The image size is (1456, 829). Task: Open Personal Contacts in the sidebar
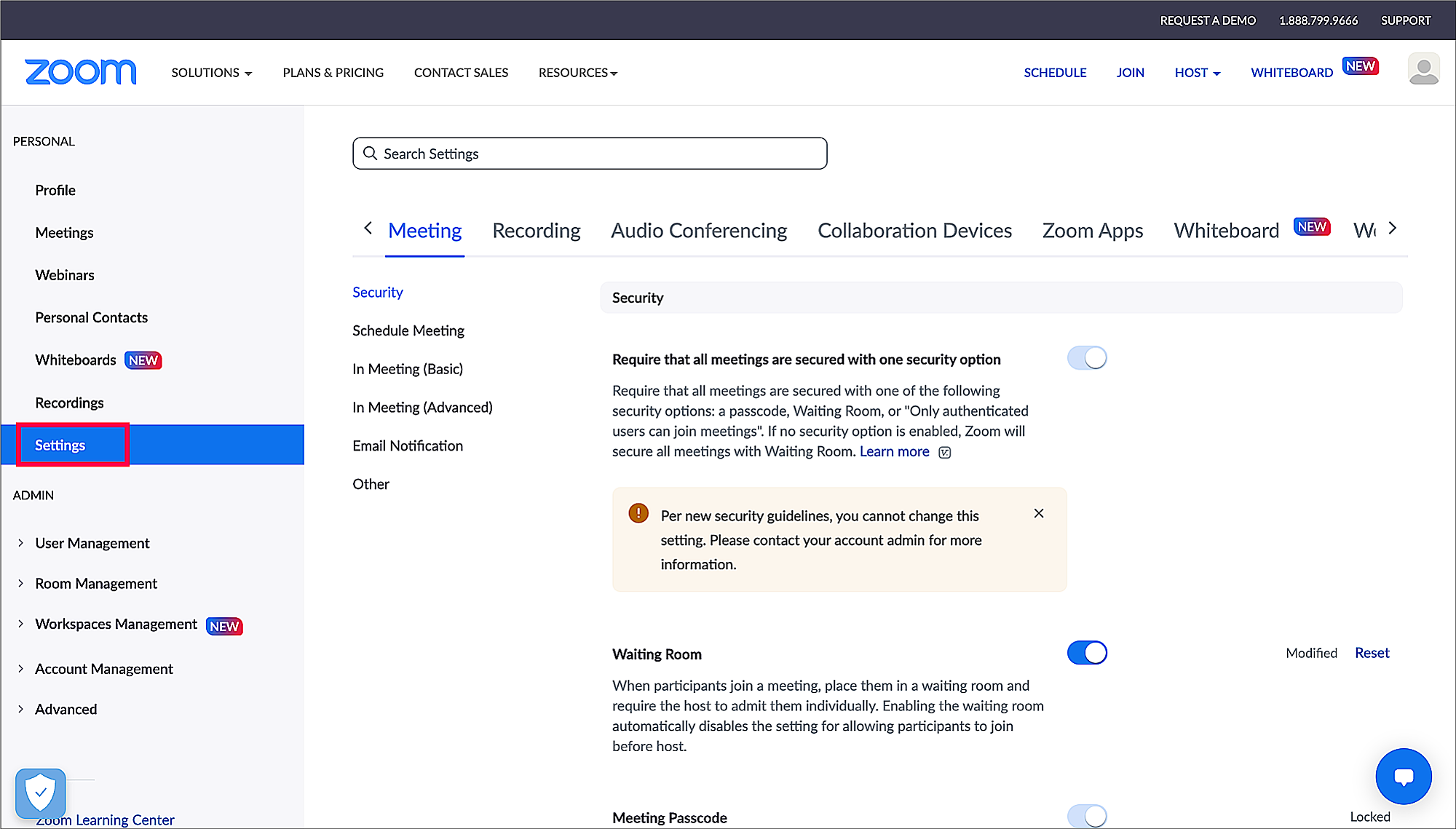[91, 317]
